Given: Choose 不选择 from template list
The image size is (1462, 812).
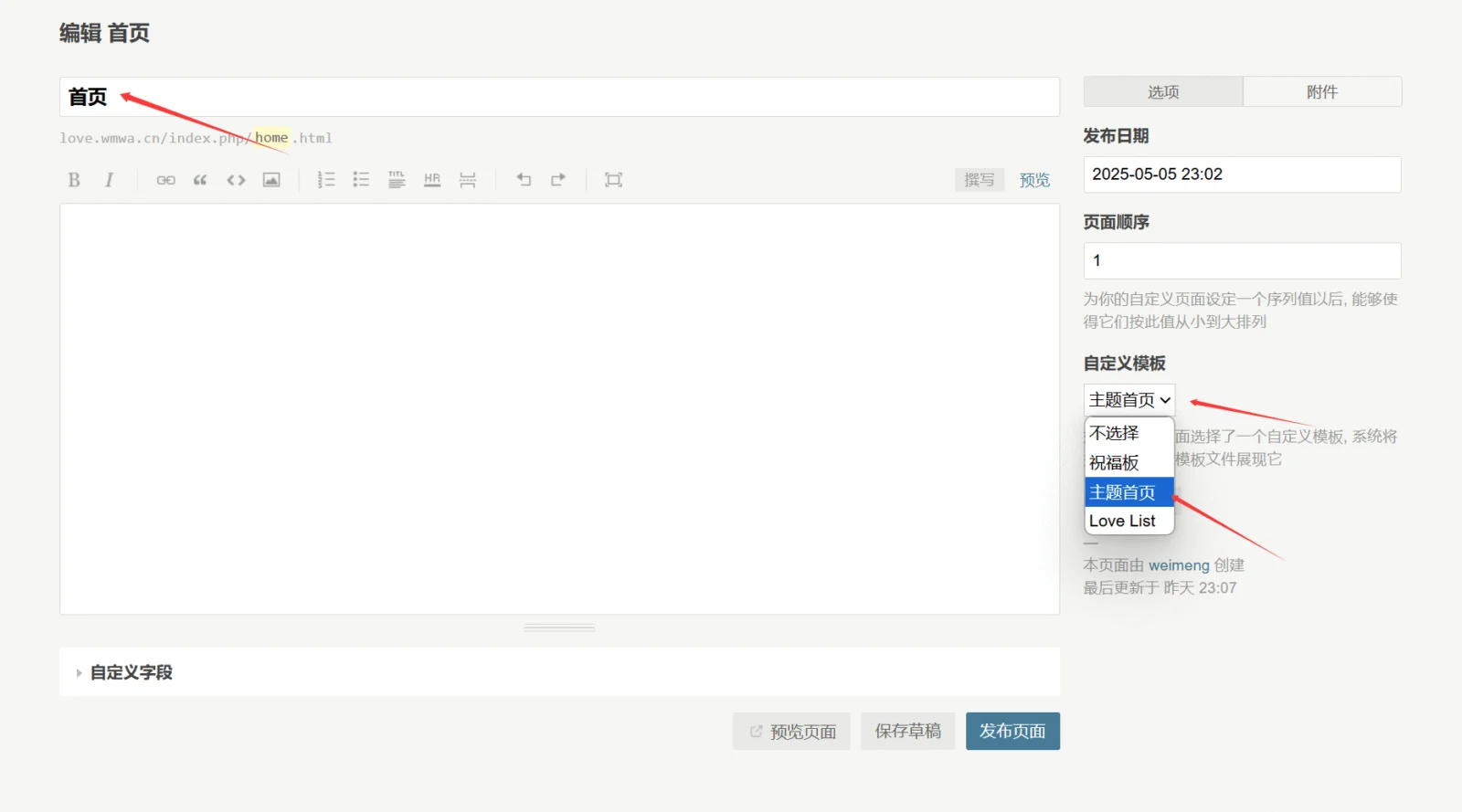Looking at the screenshot, I should click(1129, 433).
